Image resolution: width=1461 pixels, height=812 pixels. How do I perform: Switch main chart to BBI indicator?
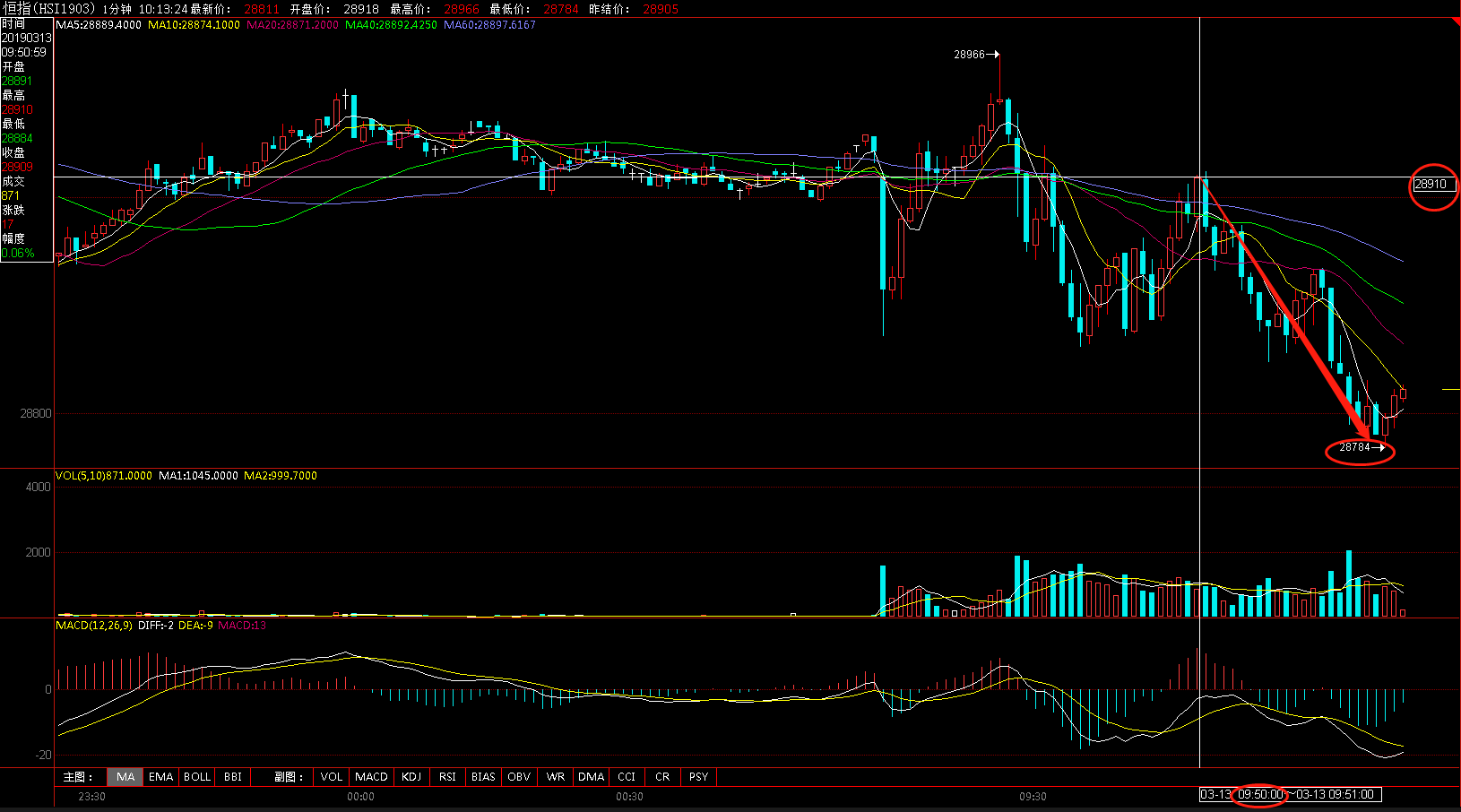233,777
